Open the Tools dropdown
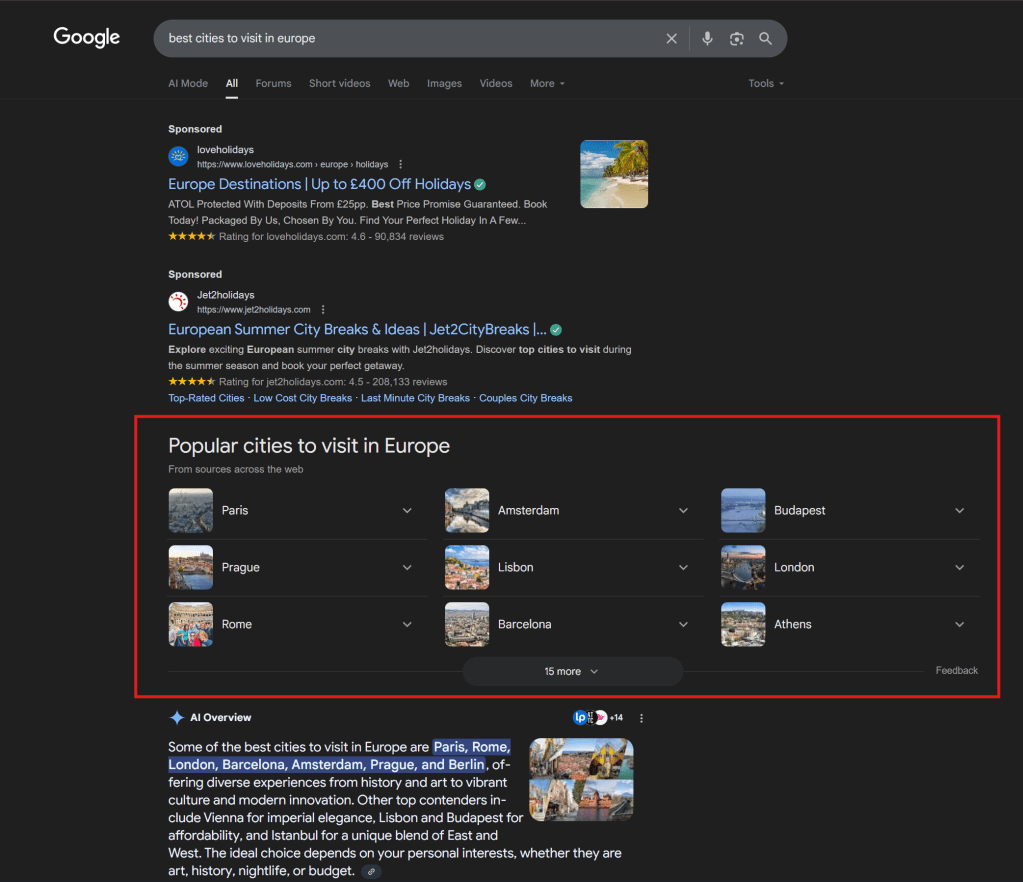The height and width of the screenshot is (882, 1023). point(765,84)
